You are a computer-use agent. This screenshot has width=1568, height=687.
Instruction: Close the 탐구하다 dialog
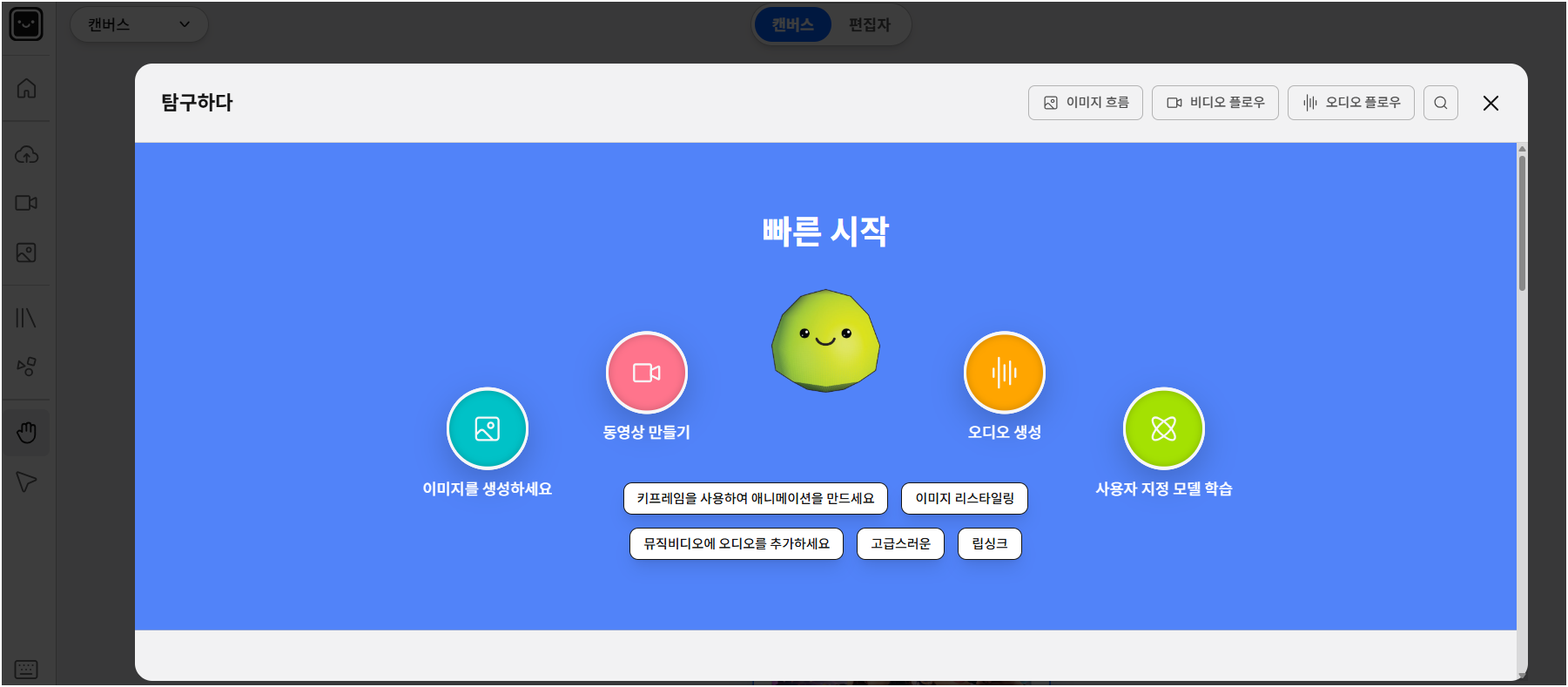pyautogui.click(x=1491, y=103)
